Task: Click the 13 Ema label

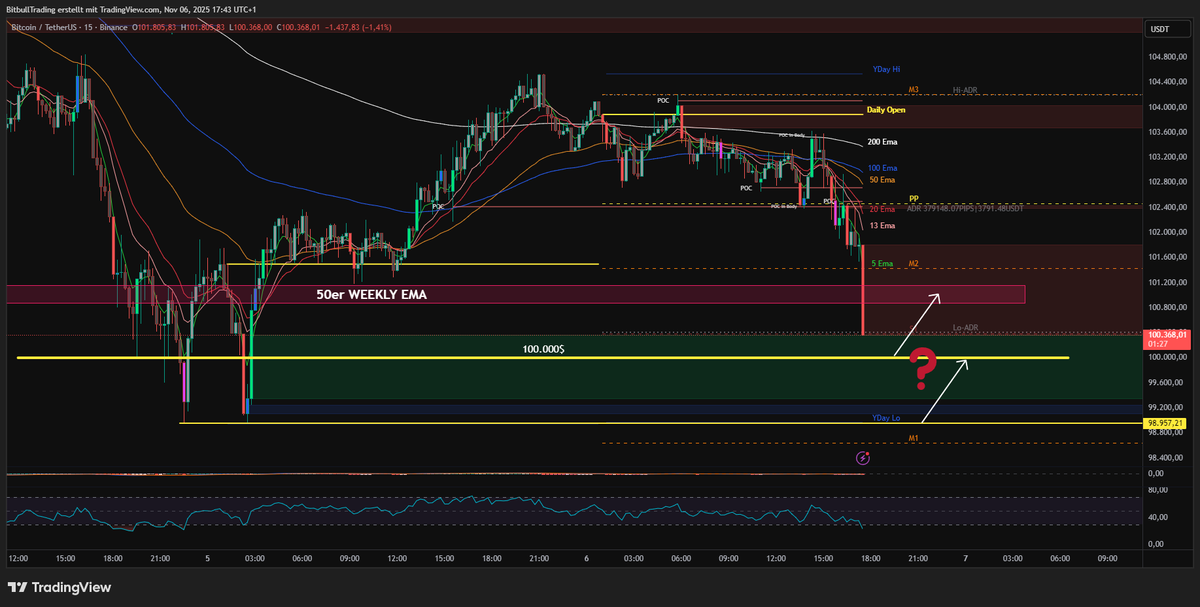Action: 882,226
